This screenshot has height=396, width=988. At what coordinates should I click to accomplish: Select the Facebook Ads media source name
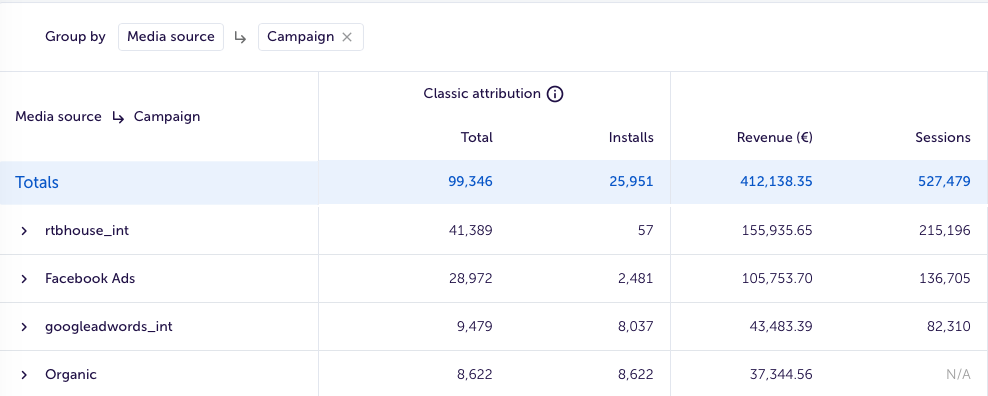(90, 278)
